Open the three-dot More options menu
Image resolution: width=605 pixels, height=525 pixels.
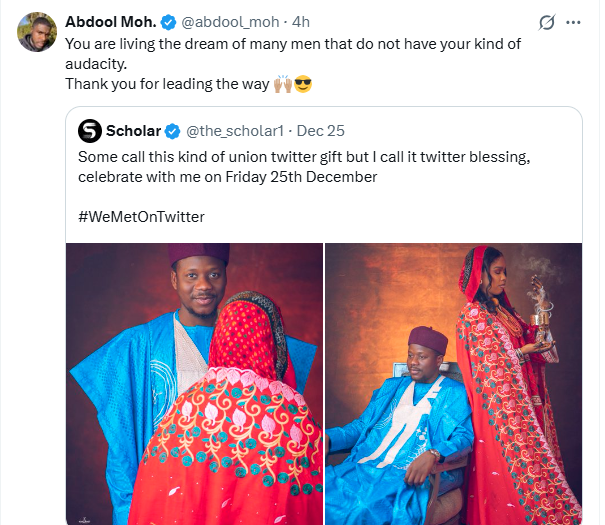(x=573, y=22)
